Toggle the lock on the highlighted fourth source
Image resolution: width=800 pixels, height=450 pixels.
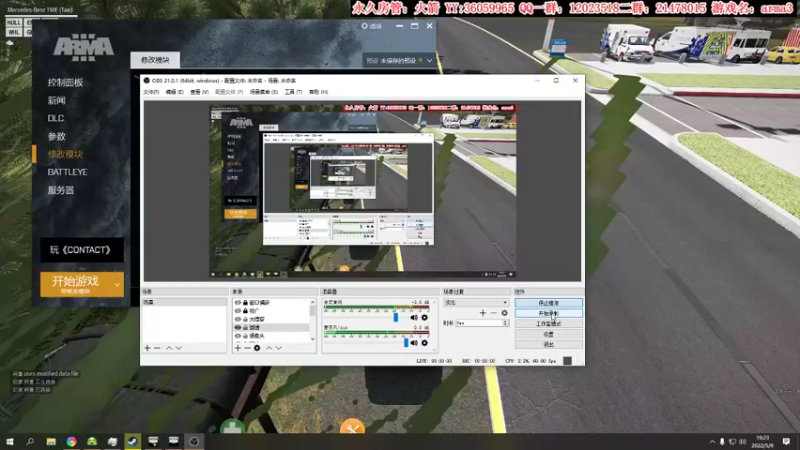coord(245,328)
